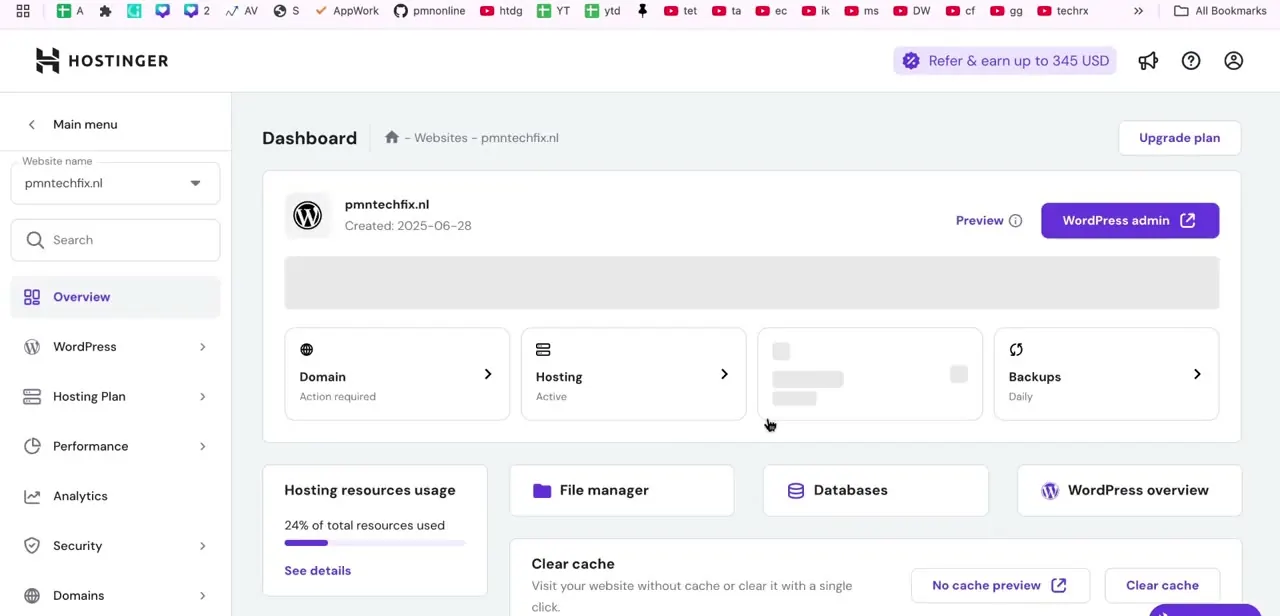Click the hosting resources usage progress bar

click(x=375, y=543)
